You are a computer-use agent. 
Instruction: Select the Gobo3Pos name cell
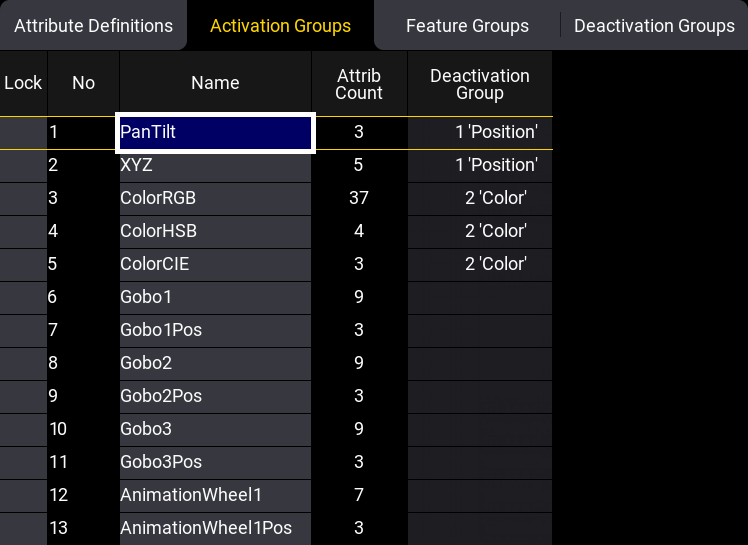click(215, 462)
